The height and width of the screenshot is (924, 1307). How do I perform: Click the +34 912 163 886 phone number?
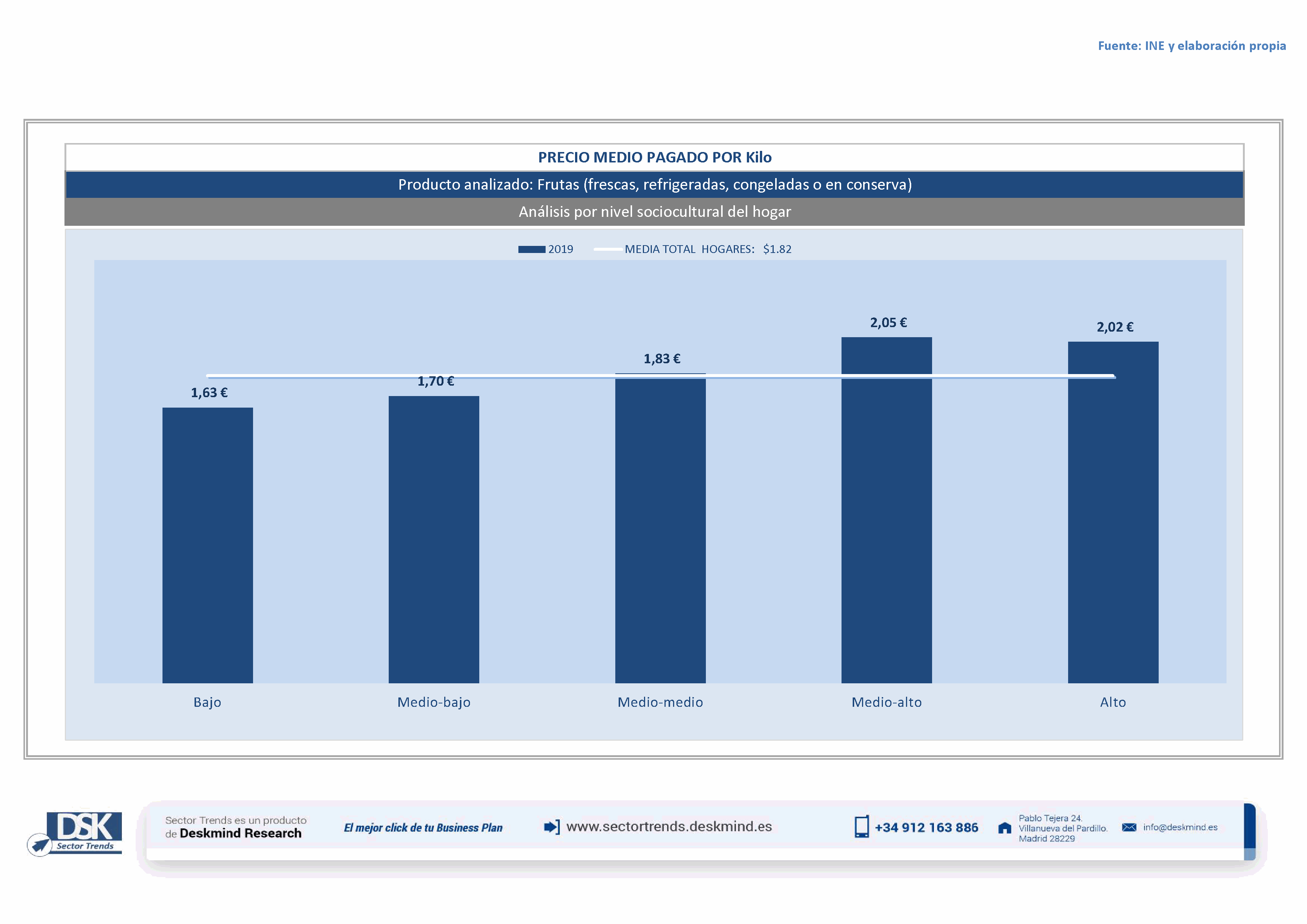926,828
